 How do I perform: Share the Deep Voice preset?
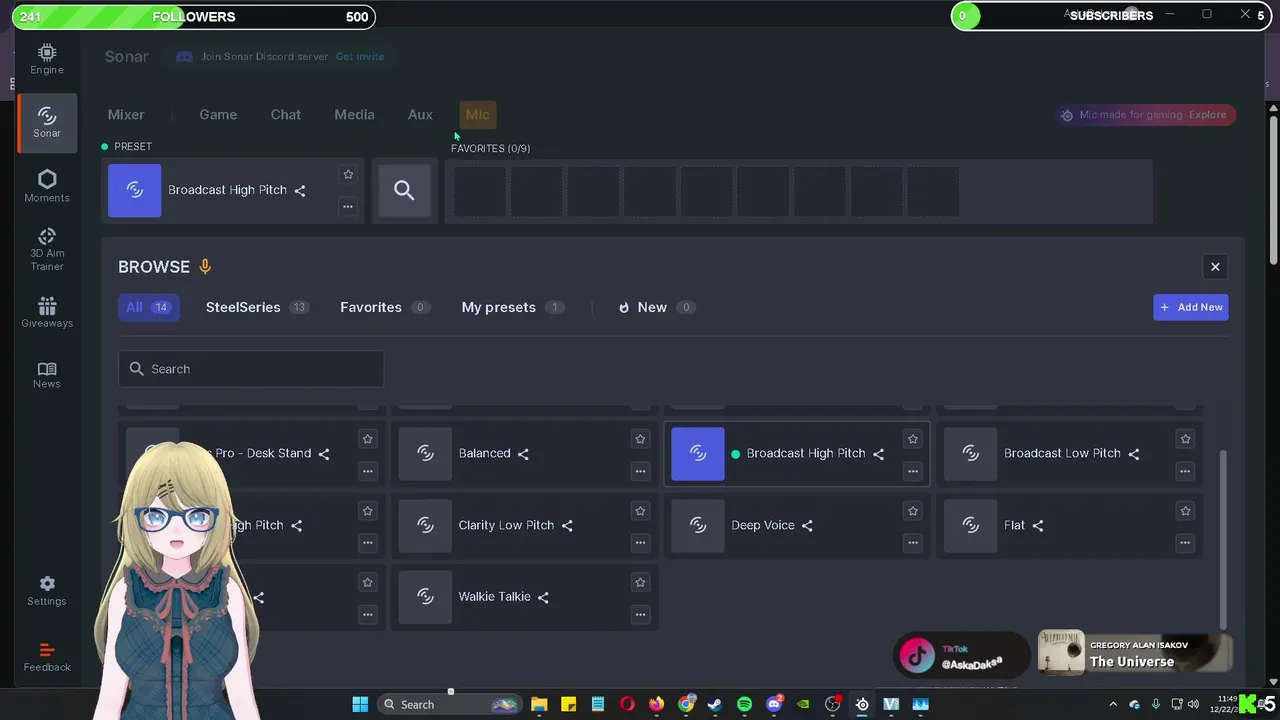tap(807, 526)
